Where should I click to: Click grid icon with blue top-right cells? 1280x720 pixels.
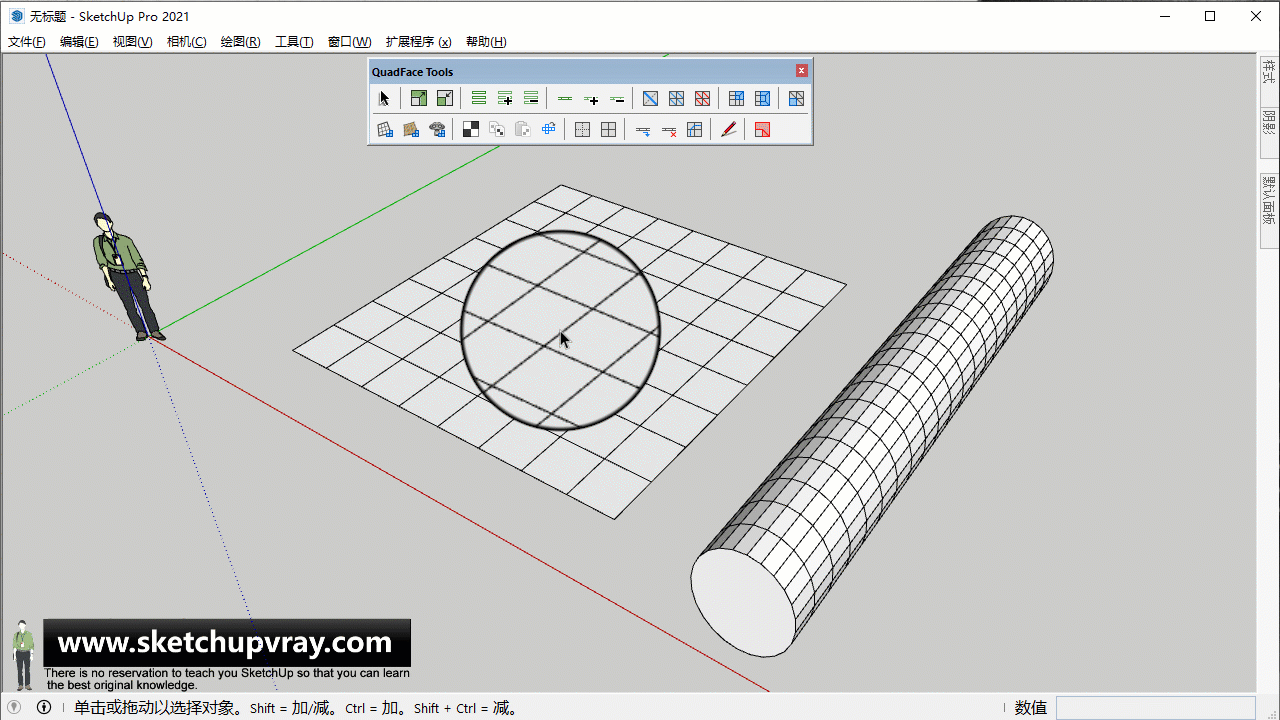736,98
